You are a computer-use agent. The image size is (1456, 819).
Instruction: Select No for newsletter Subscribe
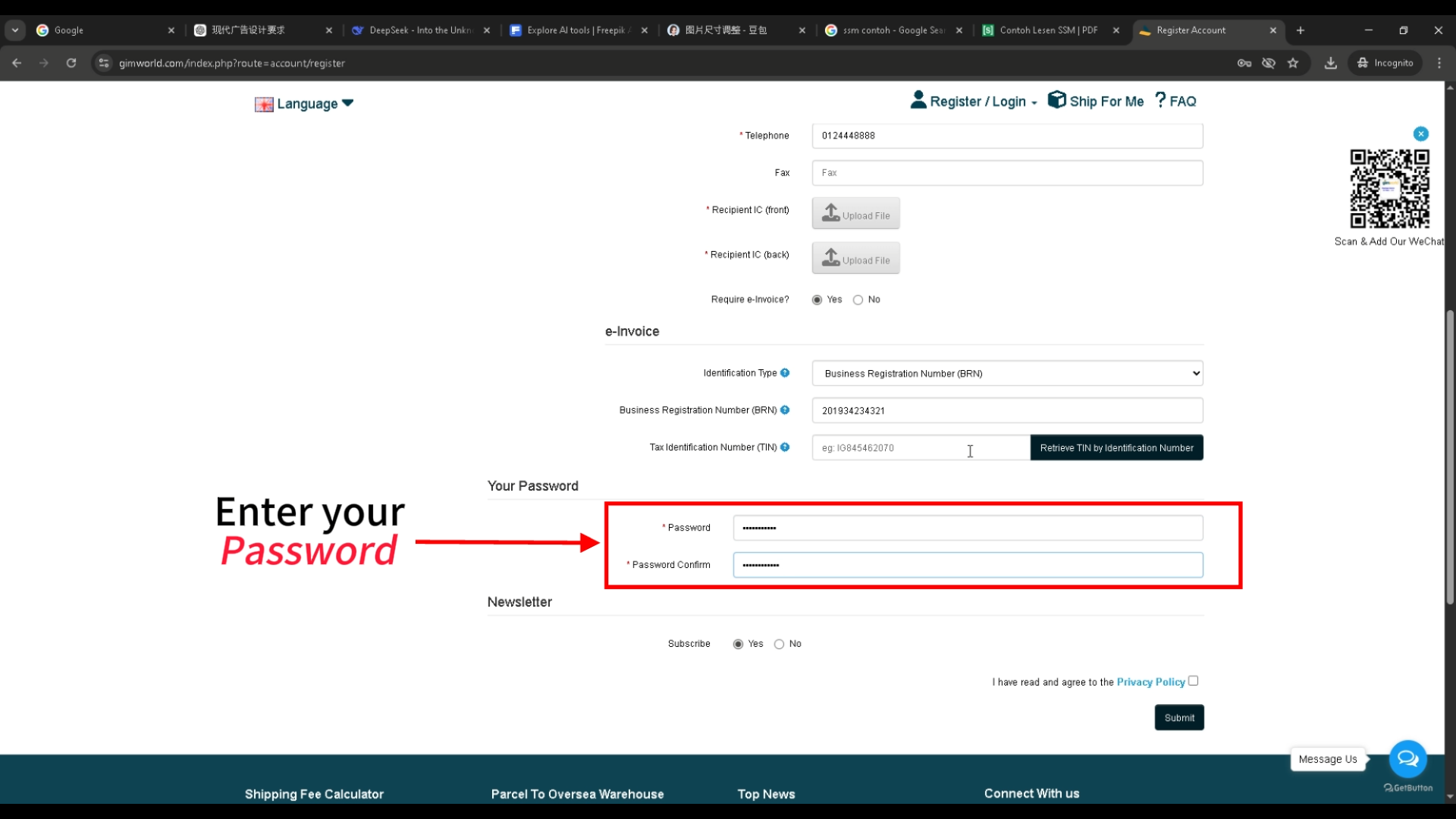pos(779,645)
